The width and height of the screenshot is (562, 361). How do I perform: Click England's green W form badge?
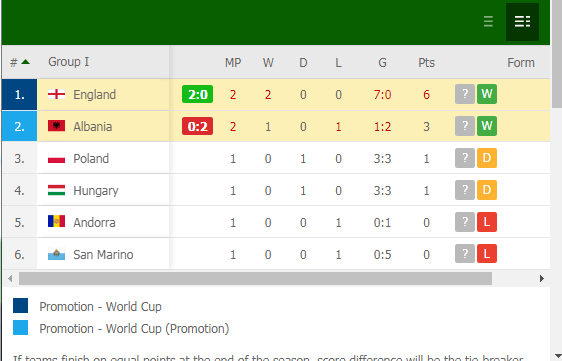click(x=487, y=94)
